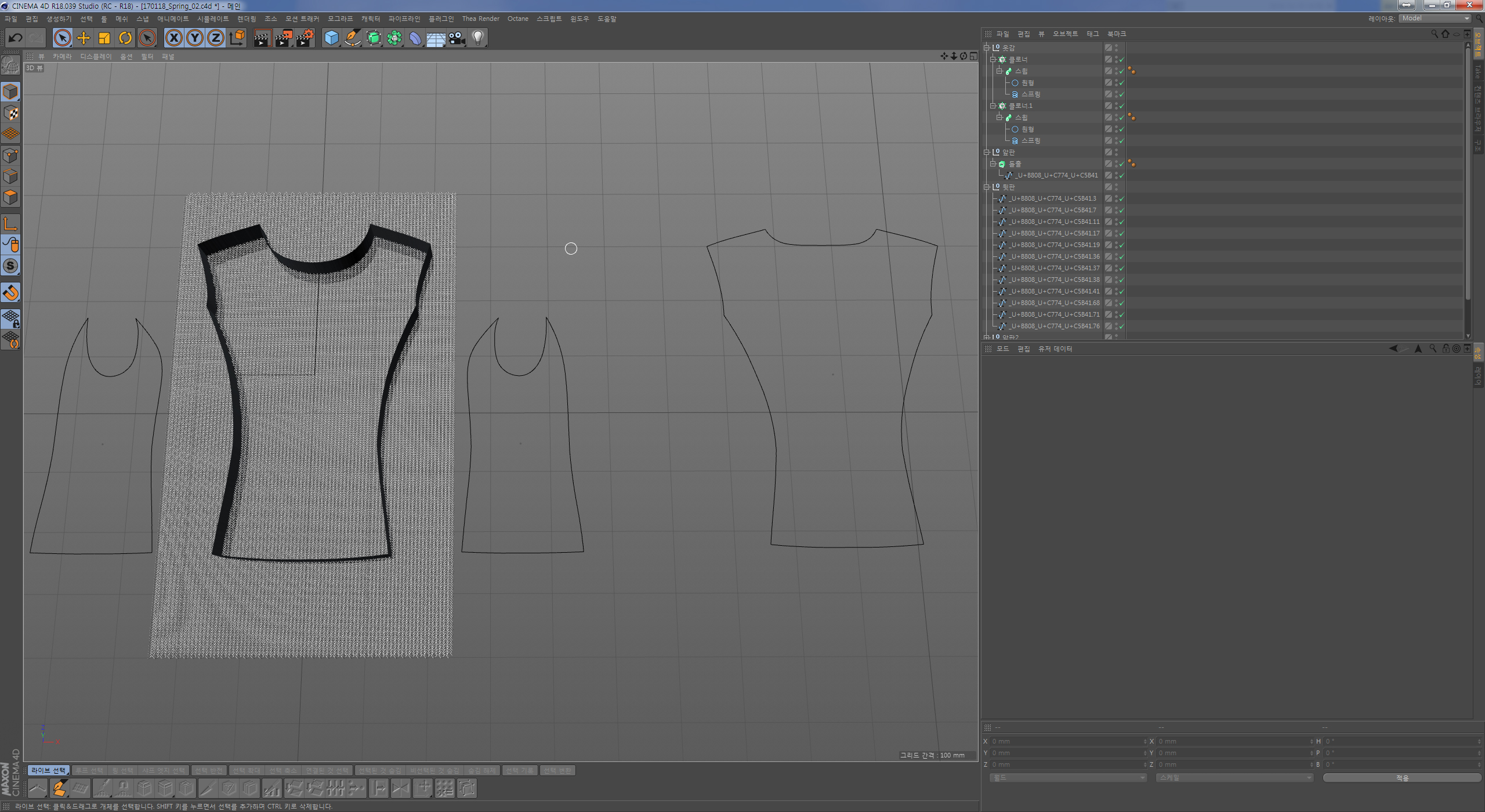Collapse the 뒷판 null group
The height and width of the screenshot is (812, 1485).
tap(986, 187)
